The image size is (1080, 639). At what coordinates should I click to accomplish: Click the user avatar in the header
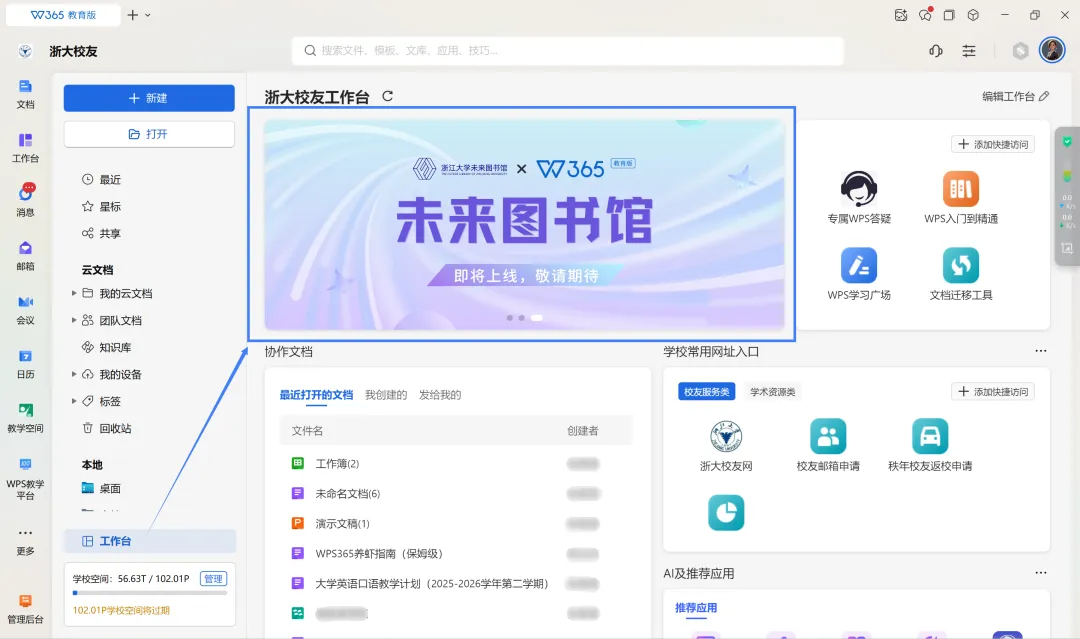click(1052, 50)
